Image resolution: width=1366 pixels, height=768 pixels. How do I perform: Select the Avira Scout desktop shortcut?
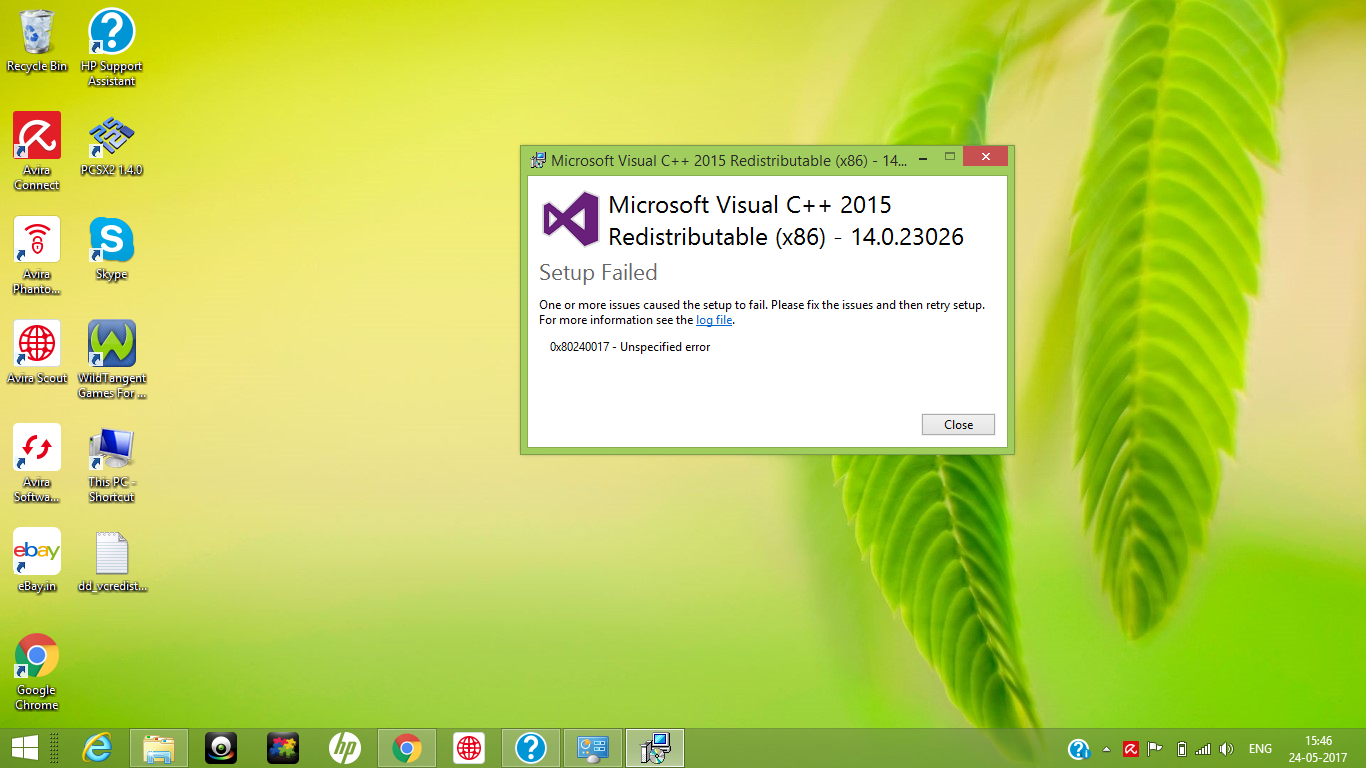[x=37, y=352]
